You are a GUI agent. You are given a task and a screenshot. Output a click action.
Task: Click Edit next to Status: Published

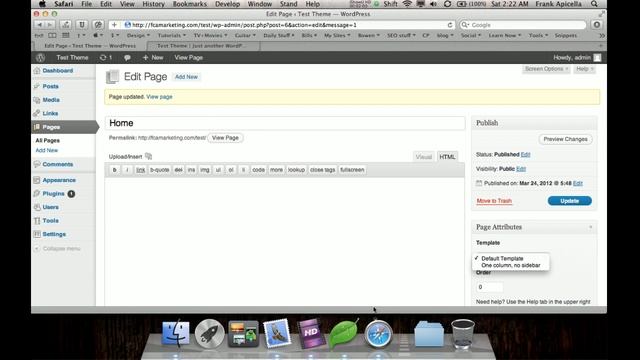pos(525,155)
